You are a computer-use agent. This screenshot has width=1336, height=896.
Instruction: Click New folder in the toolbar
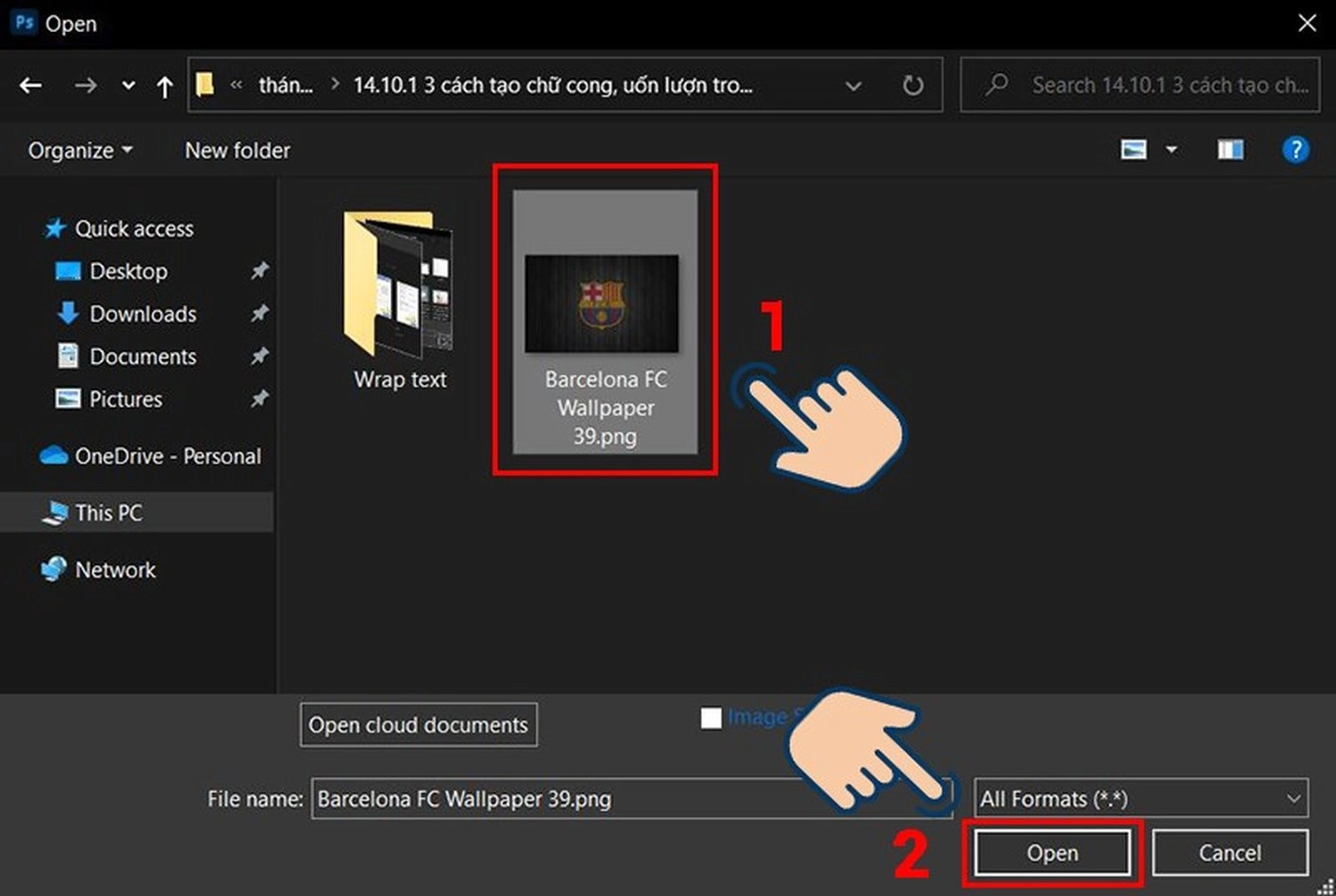238,151
